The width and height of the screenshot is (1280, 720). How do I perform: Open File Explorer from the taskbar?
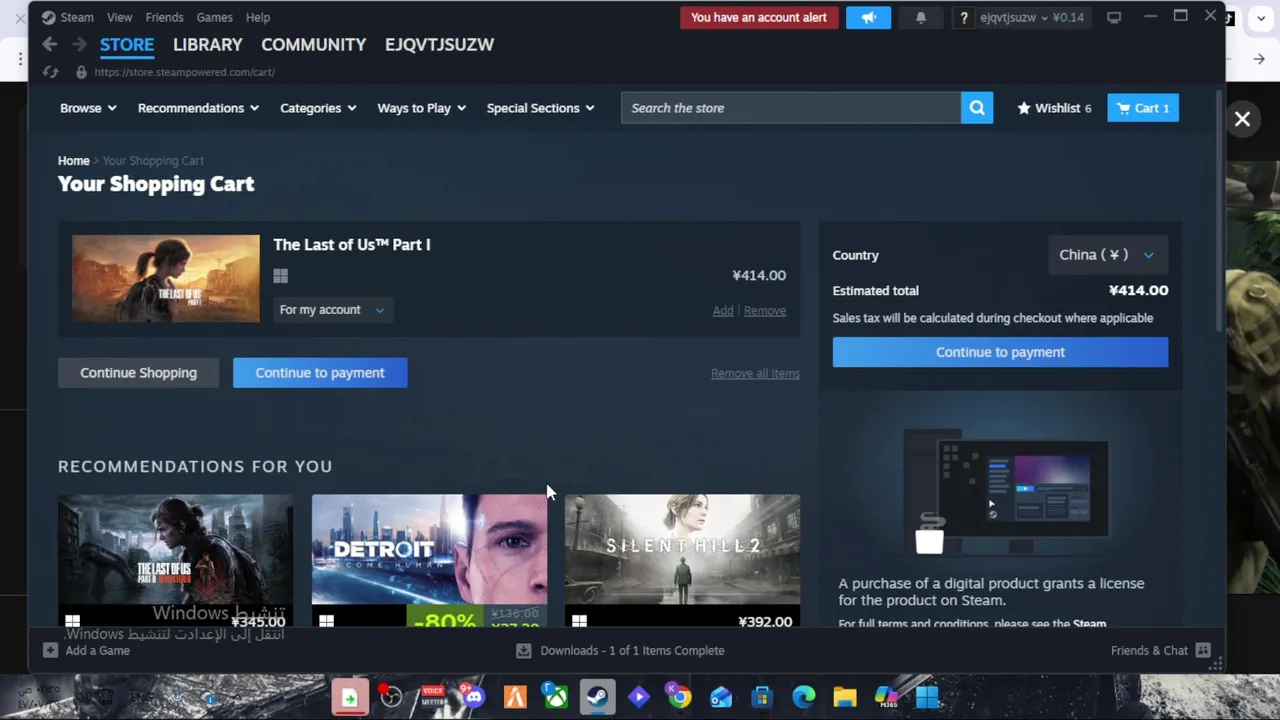point(845,696)
